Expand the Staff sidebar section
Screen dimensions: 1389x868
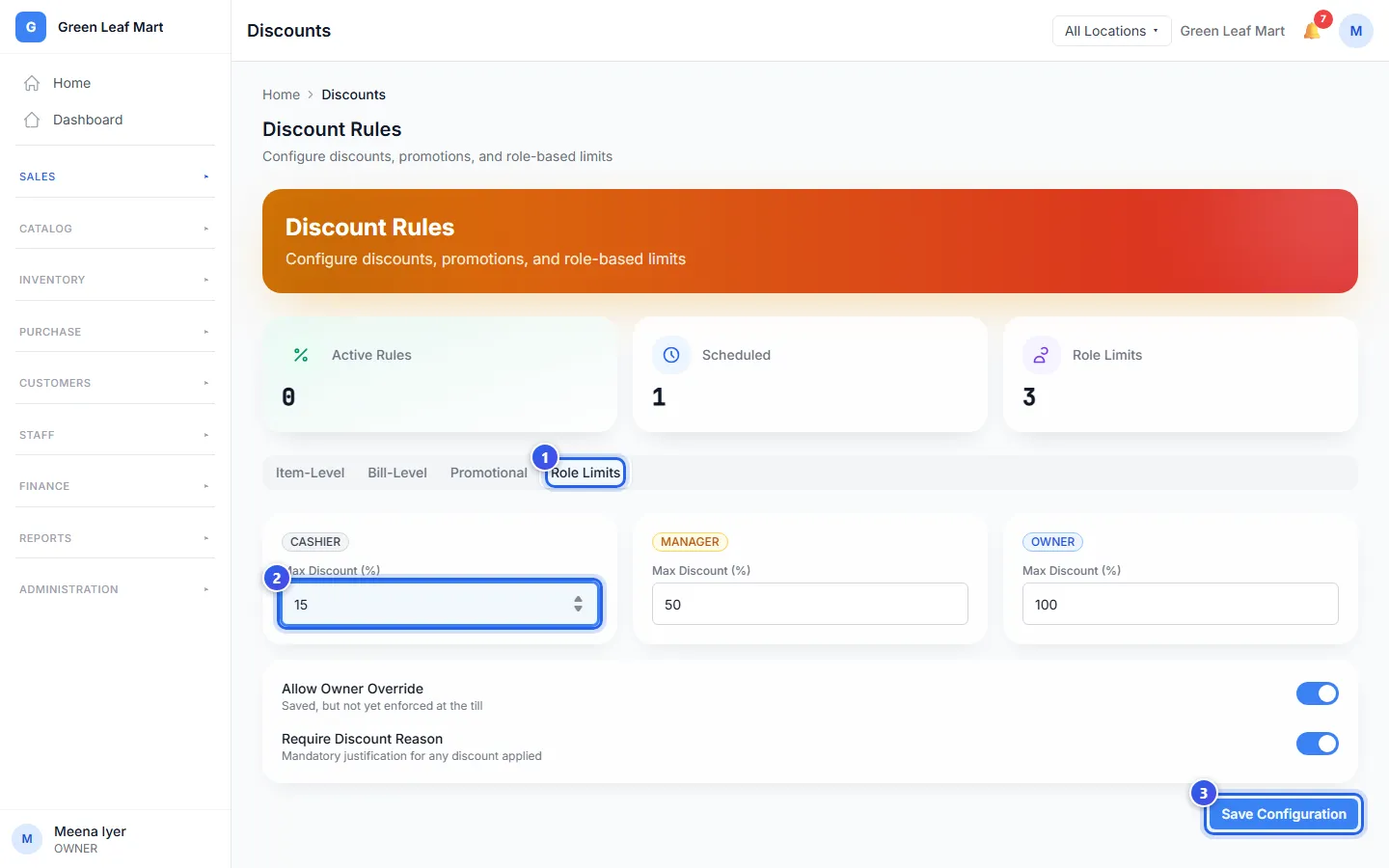pos(115,435)
